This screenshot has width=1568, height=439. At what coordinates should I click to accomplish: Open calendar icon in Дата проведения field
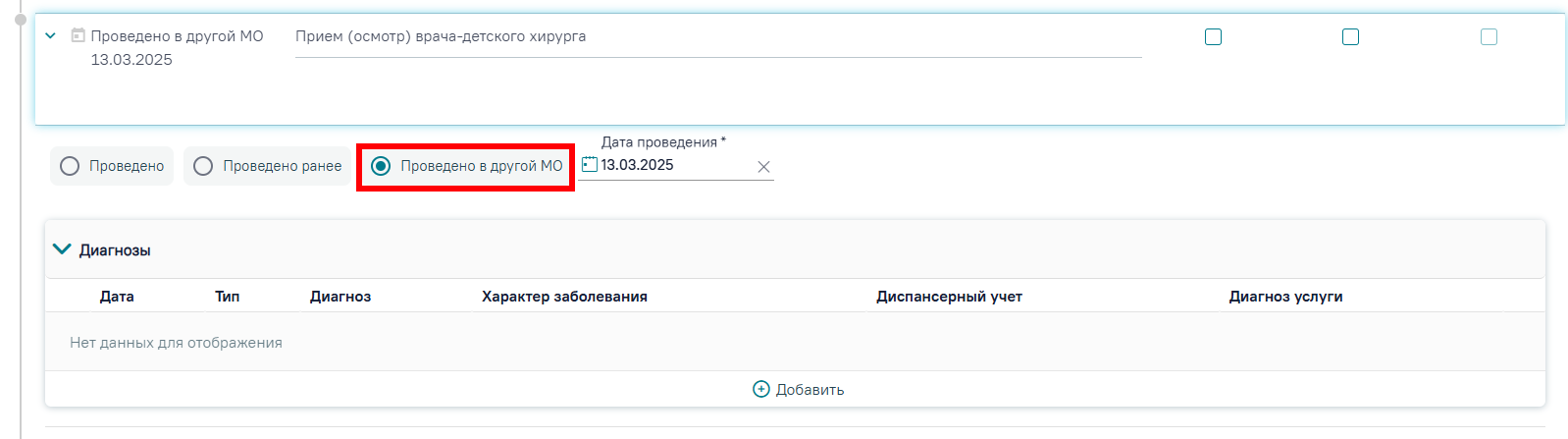589,164
